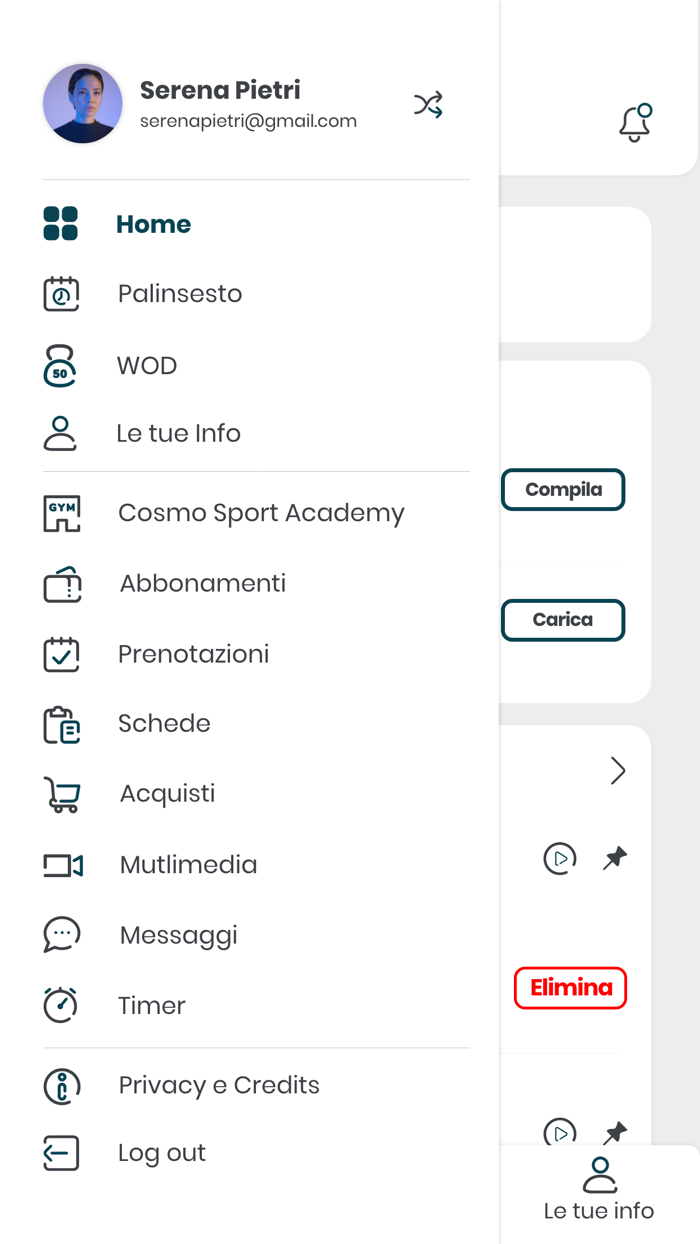Open Serena Pietri's profile picture
The image size is (700, 1244).
[x=83, y=103]
